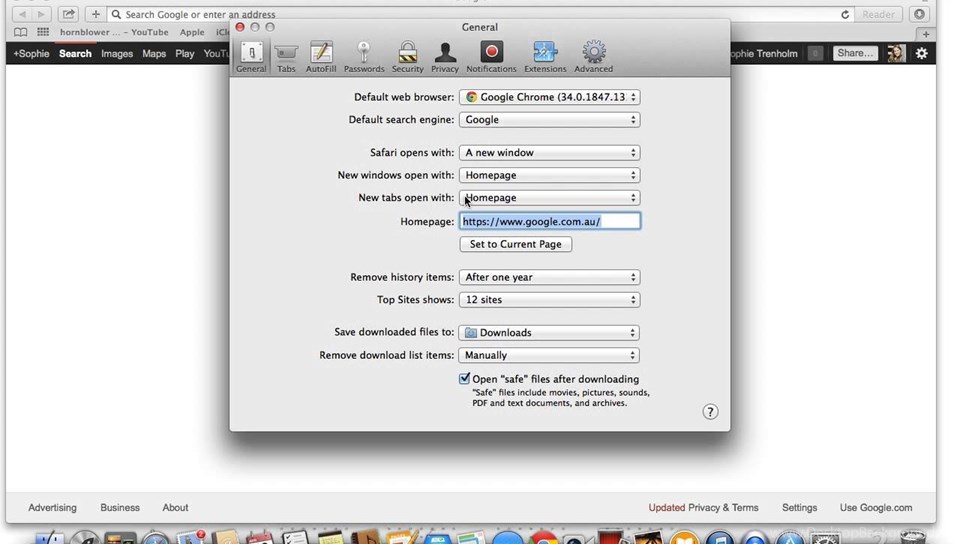The width and height of the screenshot is (960, 544).
Task: Open the Remove history items dropdown
Action: pos(549,277)
